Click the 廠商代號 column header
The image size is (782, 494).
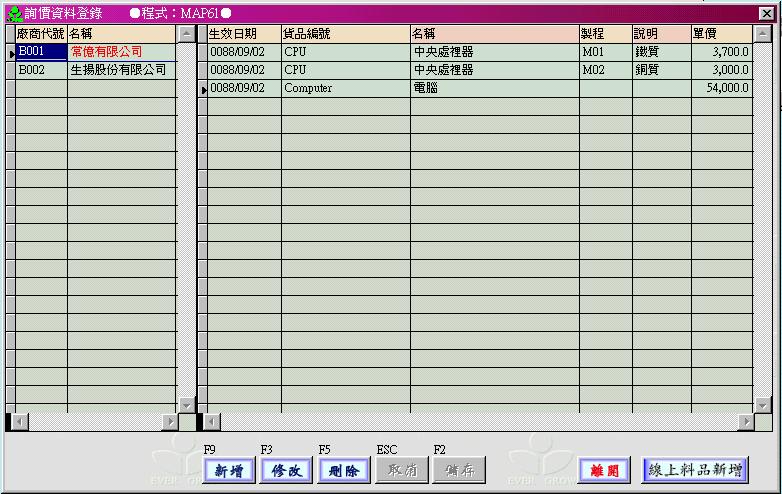(x=40, y=34)
